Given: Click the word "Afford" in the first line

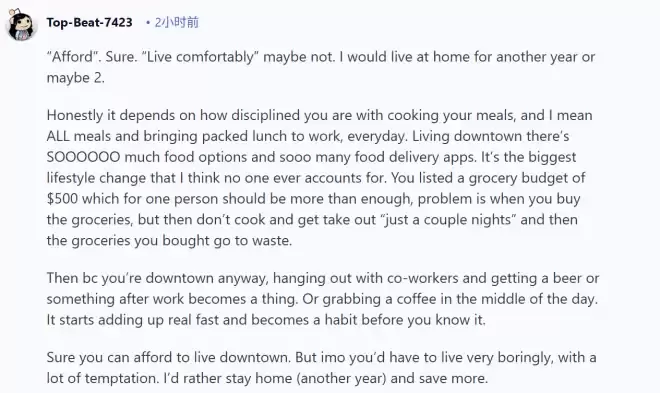Looking at the screenshot, I should (x=72, y=57).
